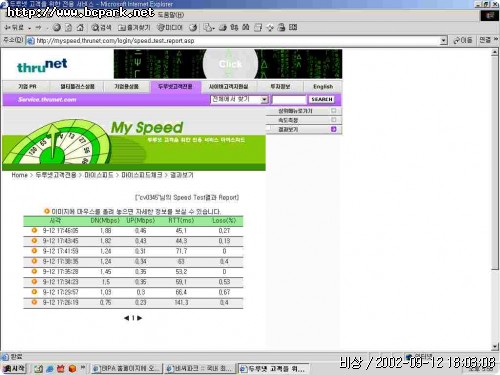Click the SEARCH button

click(x=322, y=99)
